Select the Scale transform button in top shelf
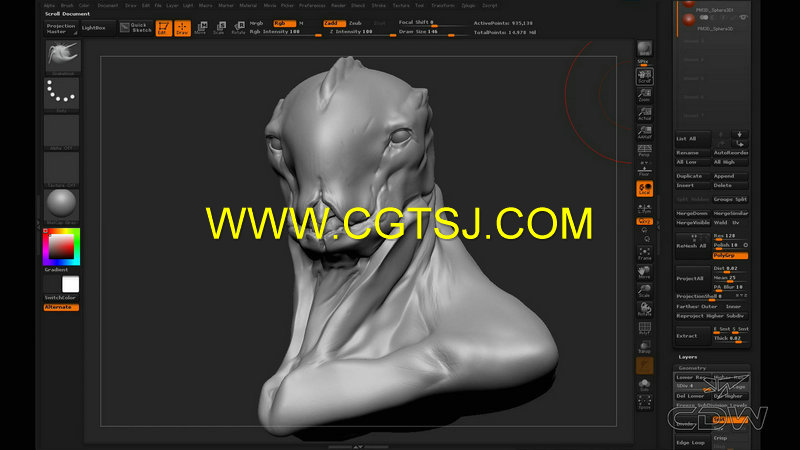The width and height of the screenshot is (800, 450). [220, 28]
